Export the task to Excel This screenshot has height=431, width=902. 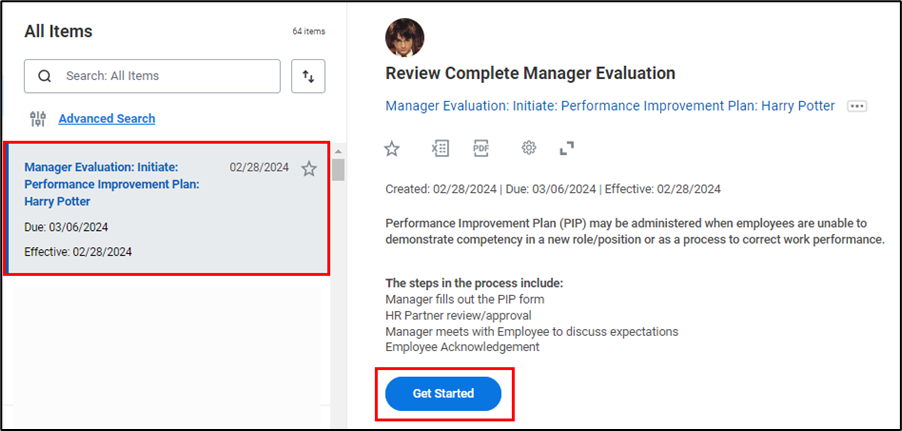(440, 148)
